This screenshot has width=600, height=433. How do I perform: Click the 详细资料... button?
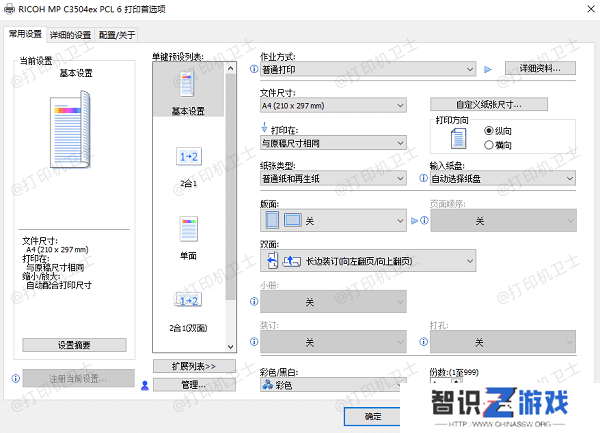pyautogui.click(x=540, y=68)
